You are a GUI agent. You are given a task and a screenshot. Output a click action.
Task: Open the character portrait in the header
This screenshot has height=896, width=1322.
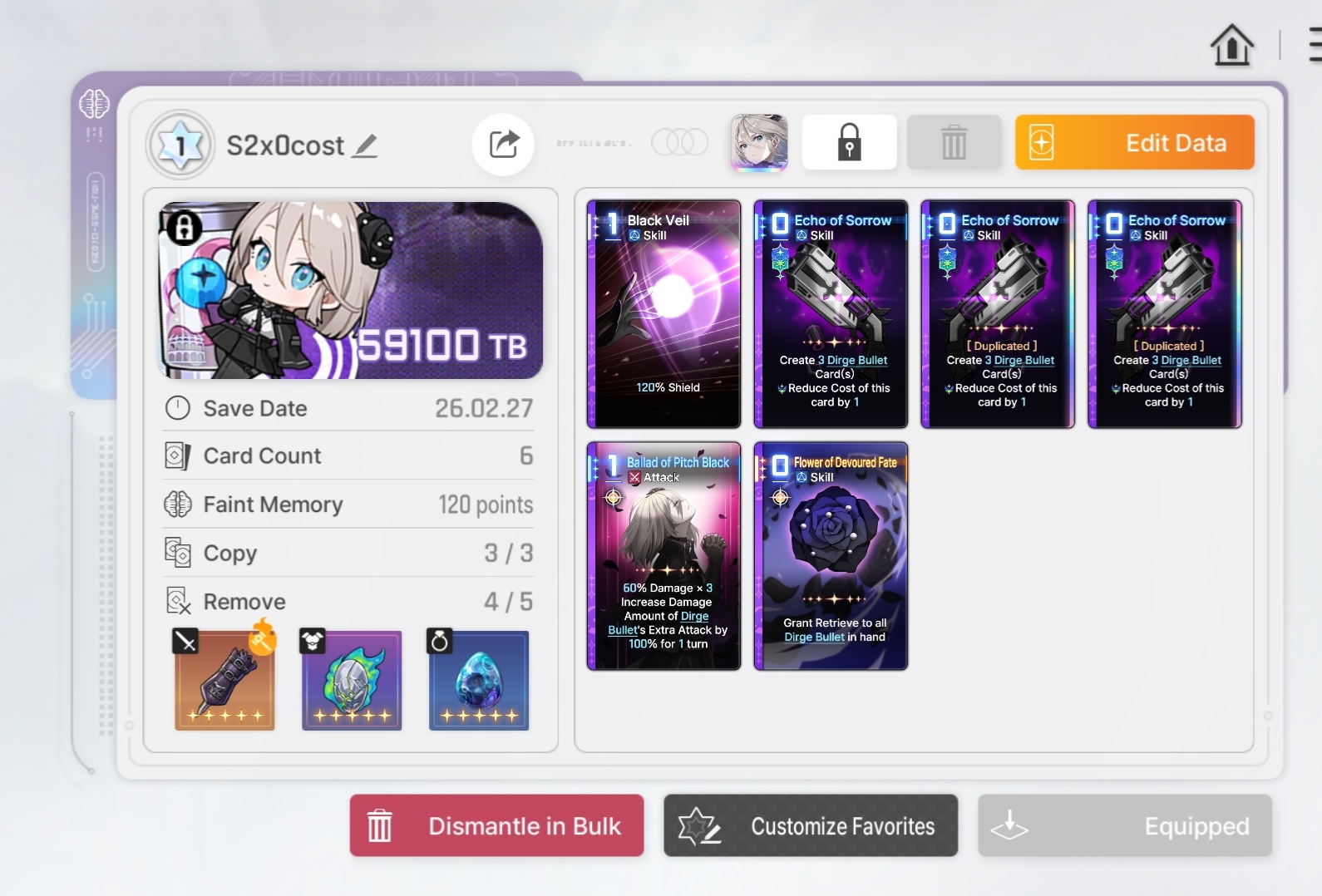pyautogui.click(x=759, y=142)
